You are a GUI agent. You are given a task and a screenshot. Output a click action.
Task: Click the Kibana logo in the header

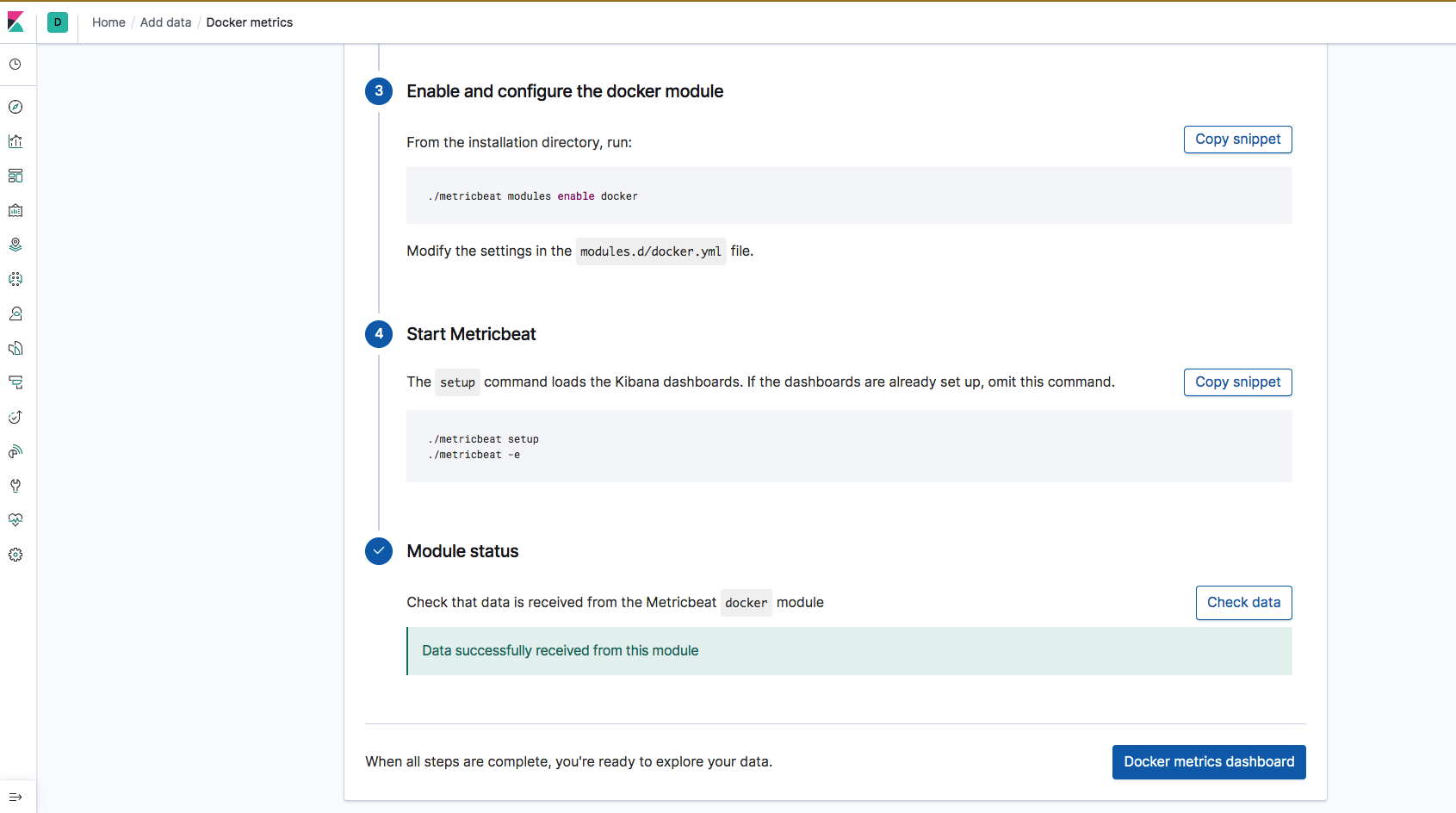(x=17, y=22)
